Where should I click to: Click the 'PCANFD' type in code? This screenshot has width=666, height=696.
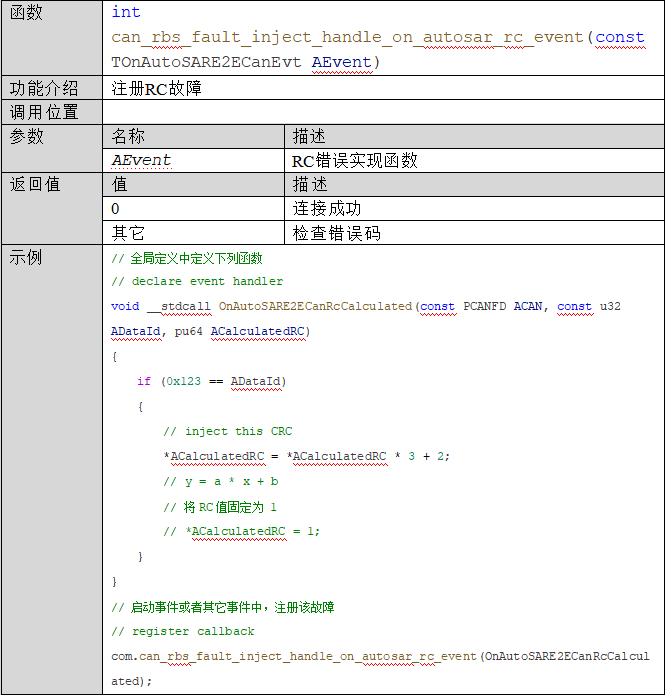484,306
